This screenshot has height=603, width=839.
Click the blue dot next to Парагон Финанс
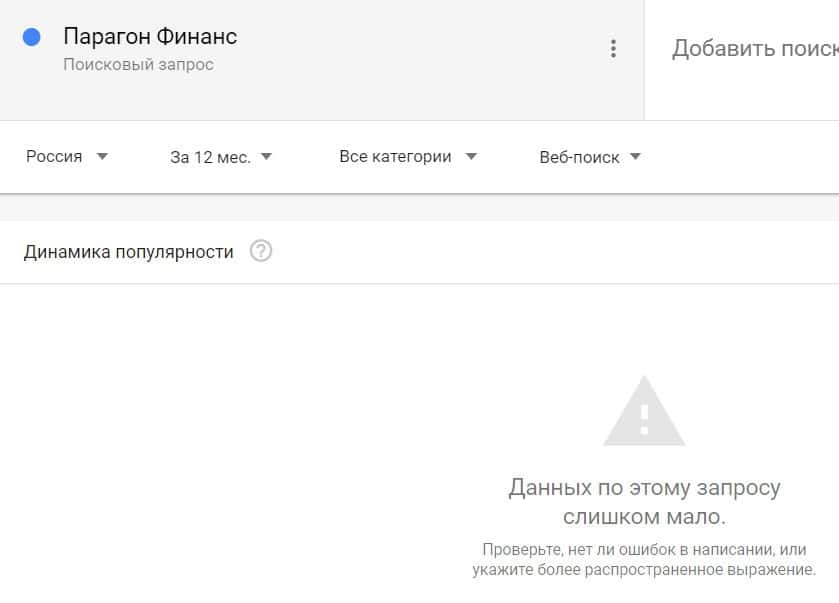(x=32, y=37)
